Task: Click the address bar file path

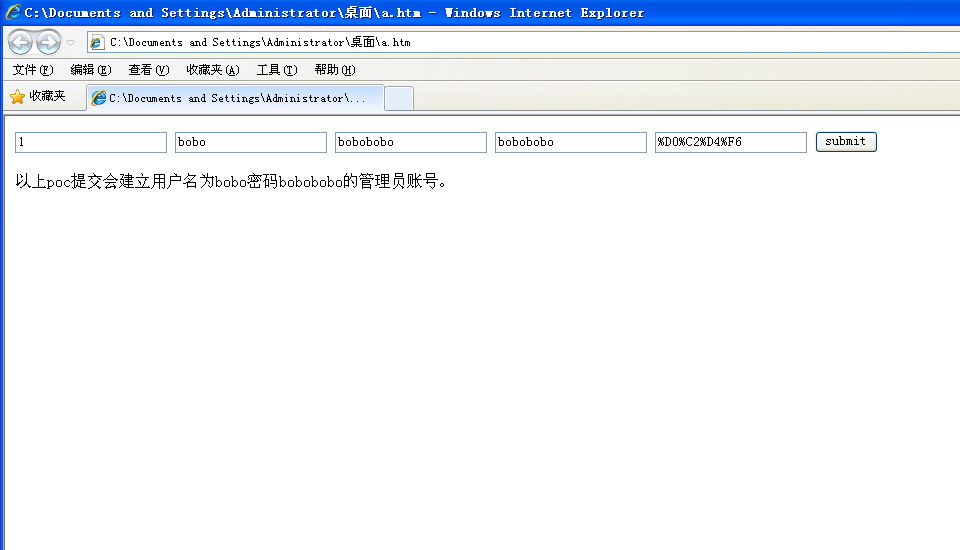Action: point(260,42)
